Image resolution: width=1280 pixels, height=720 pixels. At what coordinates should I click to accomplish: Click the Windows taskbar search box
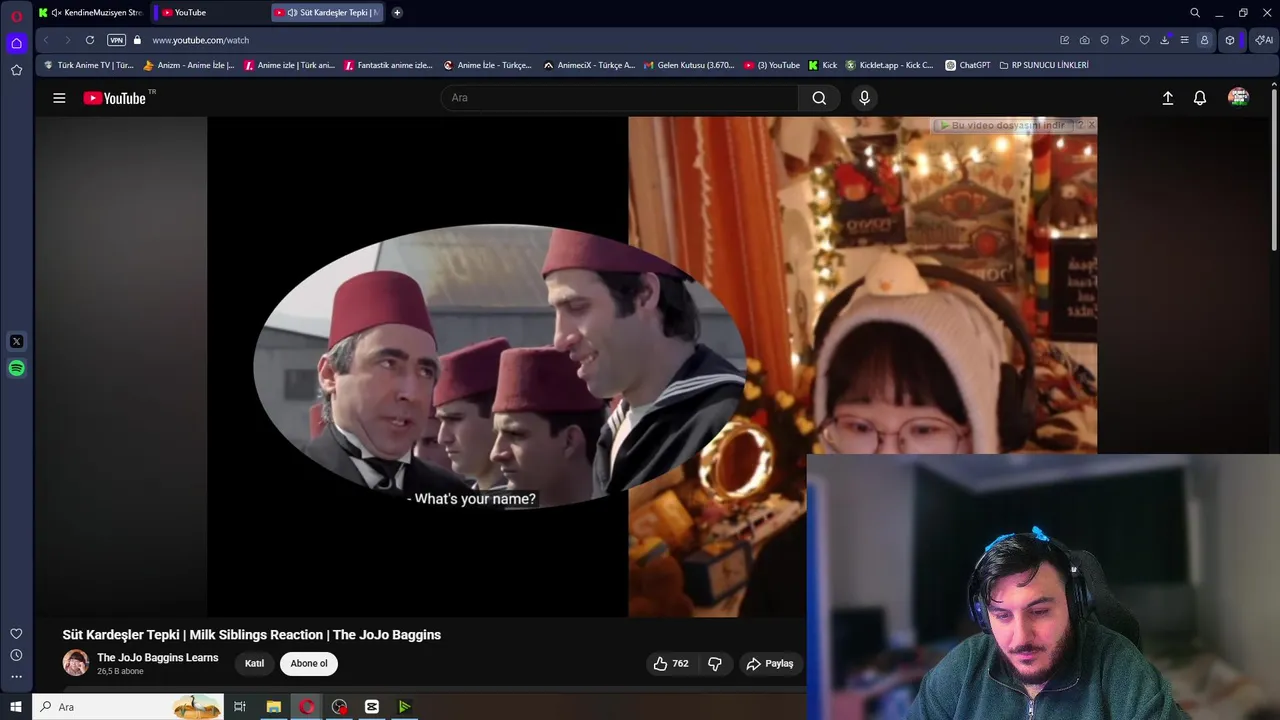tap(128, 707)
